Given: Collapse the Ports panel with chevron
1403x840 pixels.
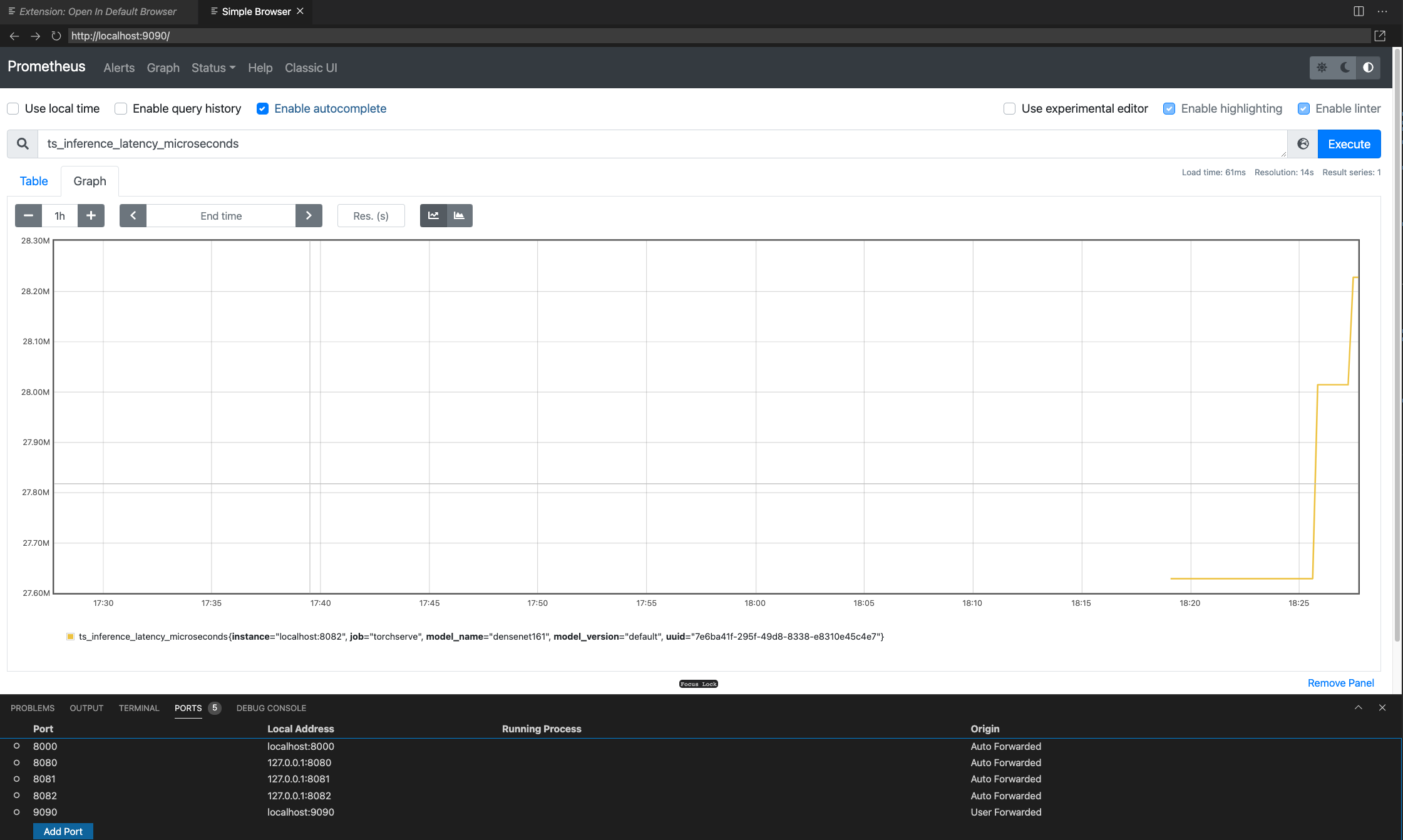Looking at the screenshot, I should (1357, 707).
